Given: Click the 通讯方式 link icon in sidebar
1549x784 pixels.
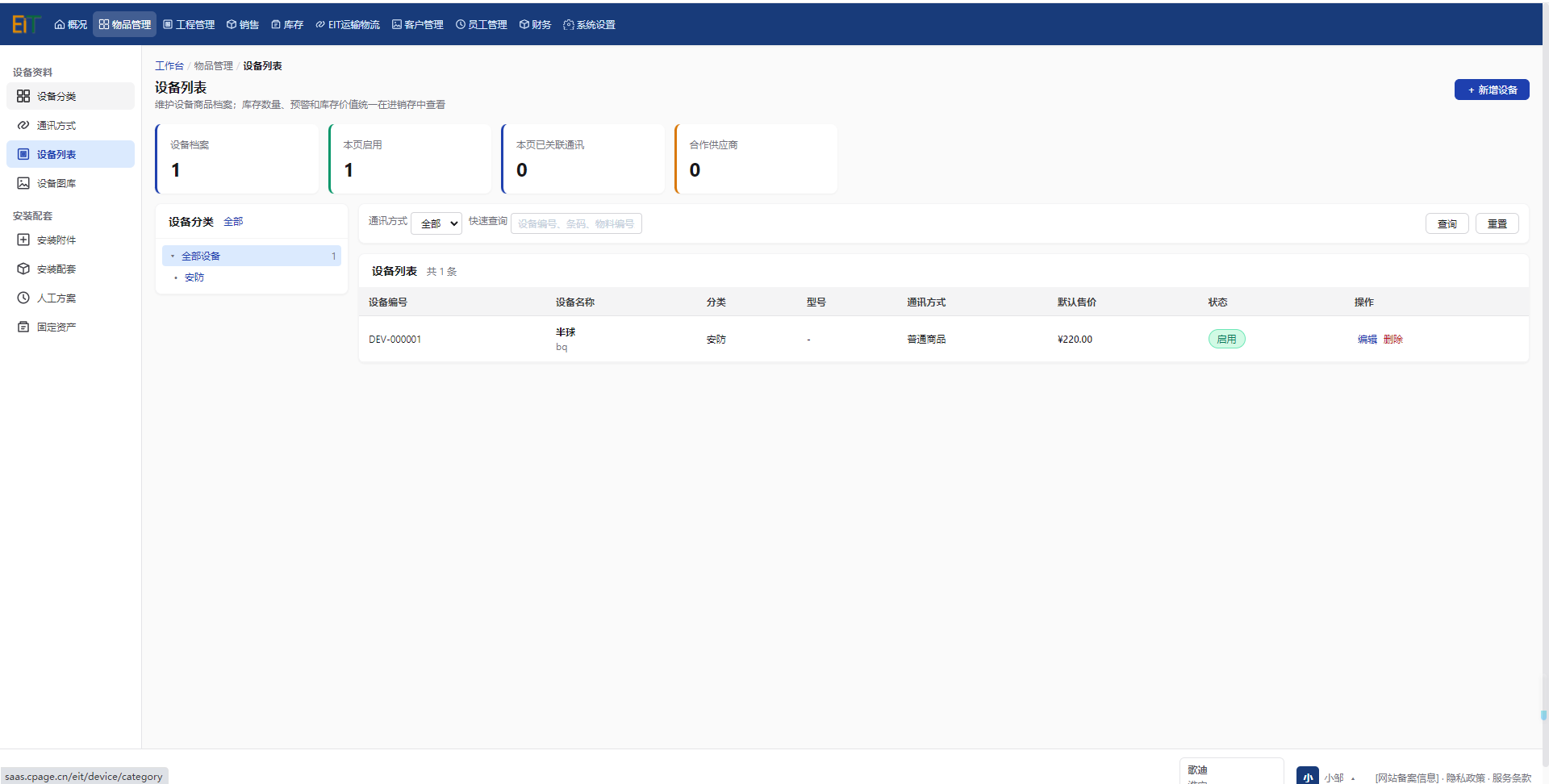Looking at the screenshot, I should click(x=23, y=125).
